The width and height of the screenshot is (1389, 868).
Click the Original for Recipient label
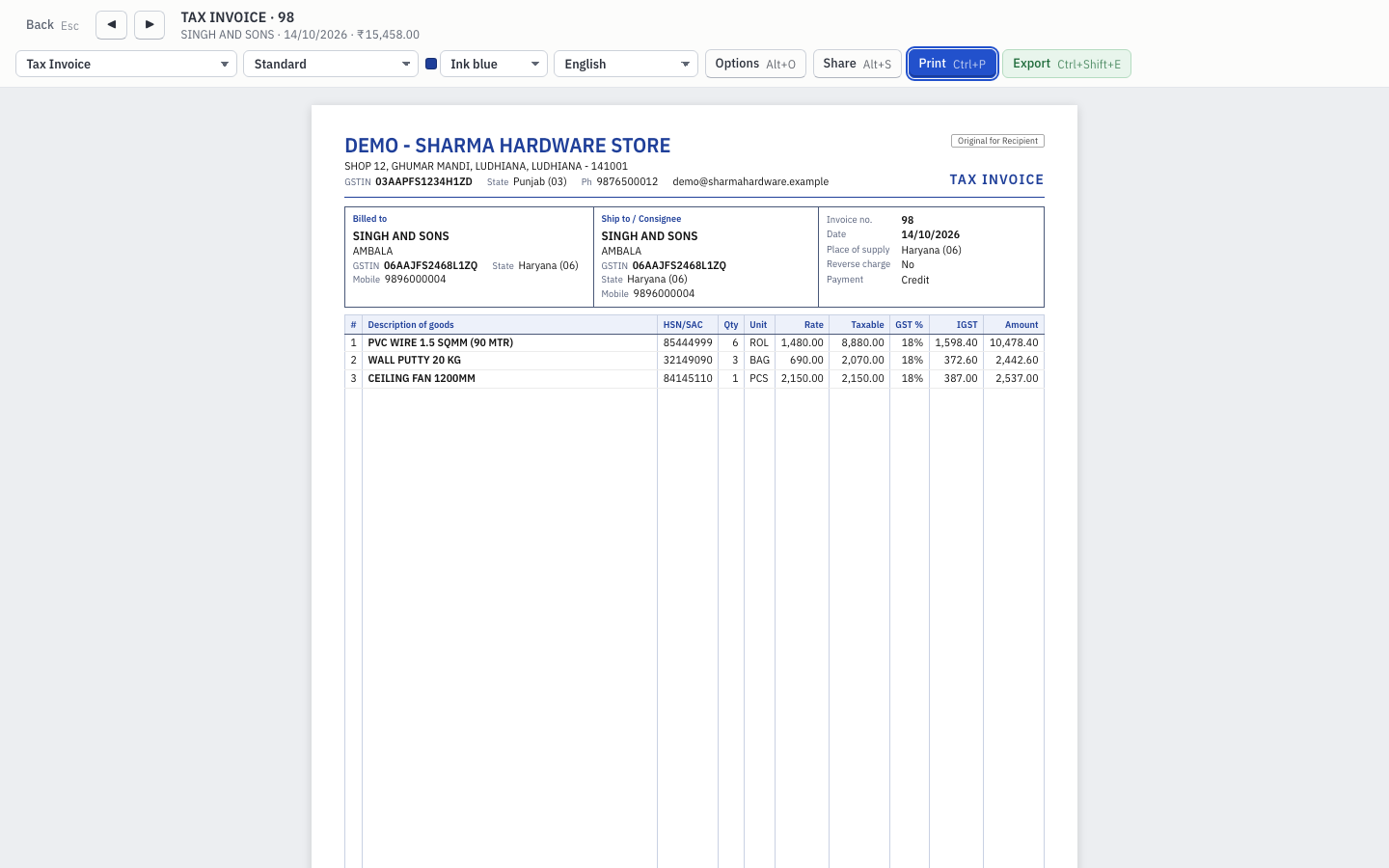[x=997, y=141]
